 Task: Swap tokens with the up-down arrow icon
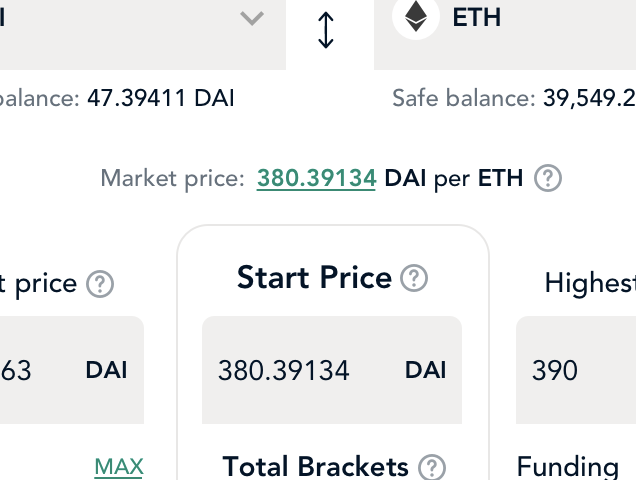[326, 30]
